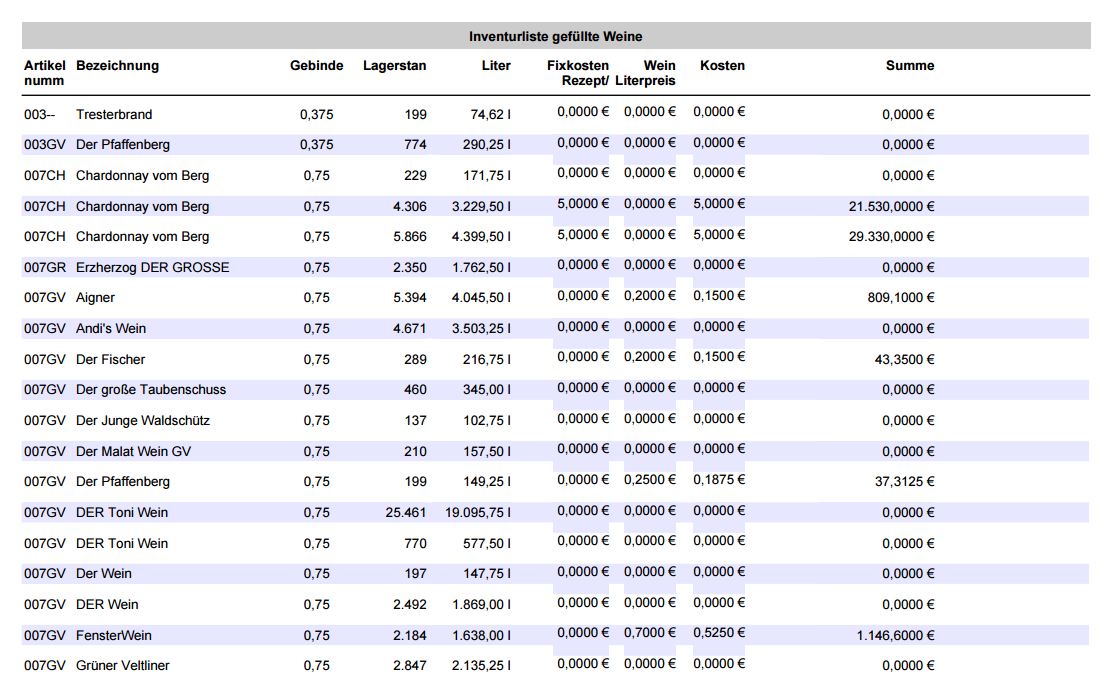Select liter price '0,7000 €'
The width and height of the screenshot is (1106, 686).
click(x=650, y=633)
